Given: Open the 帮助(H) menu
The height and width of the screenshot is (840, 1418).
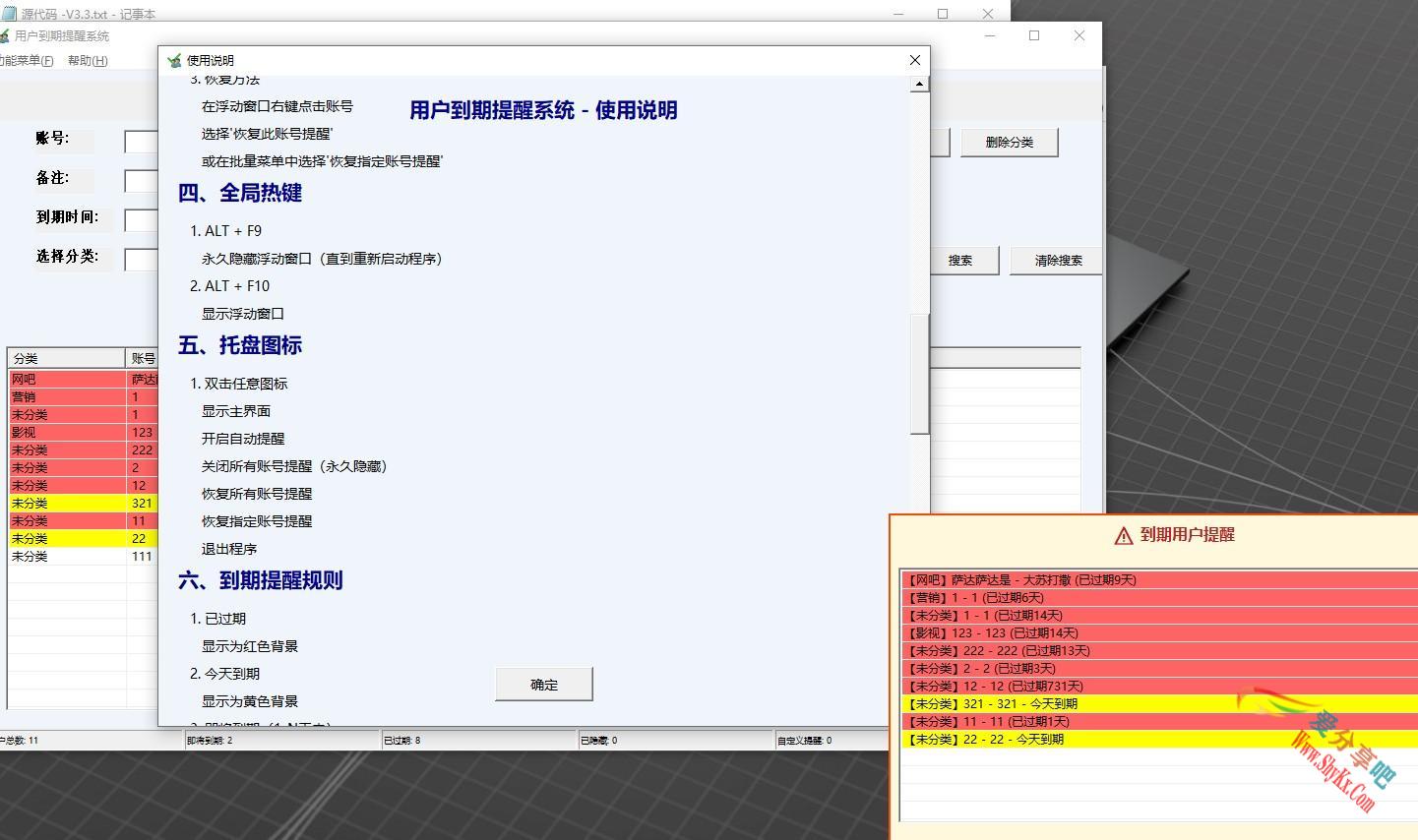Looking at the screenshot, I should 87,60.
